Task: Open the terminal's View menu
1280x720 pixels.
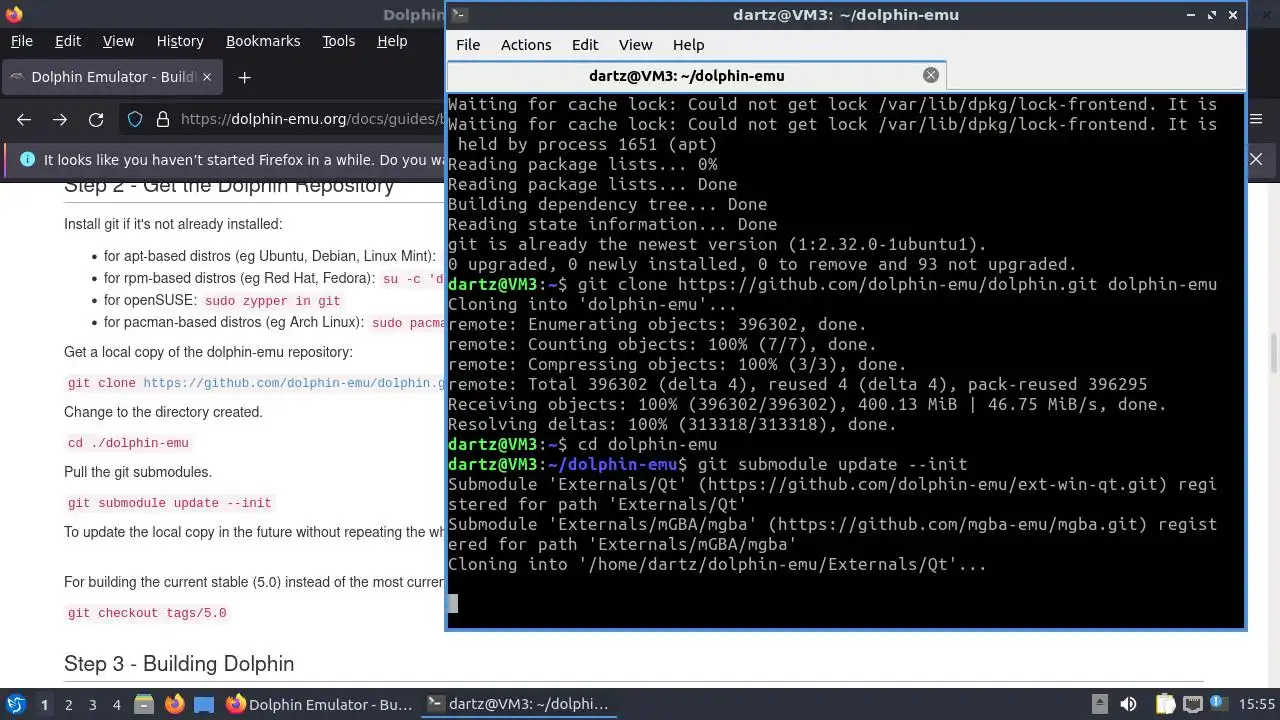Action: point(635,45)
